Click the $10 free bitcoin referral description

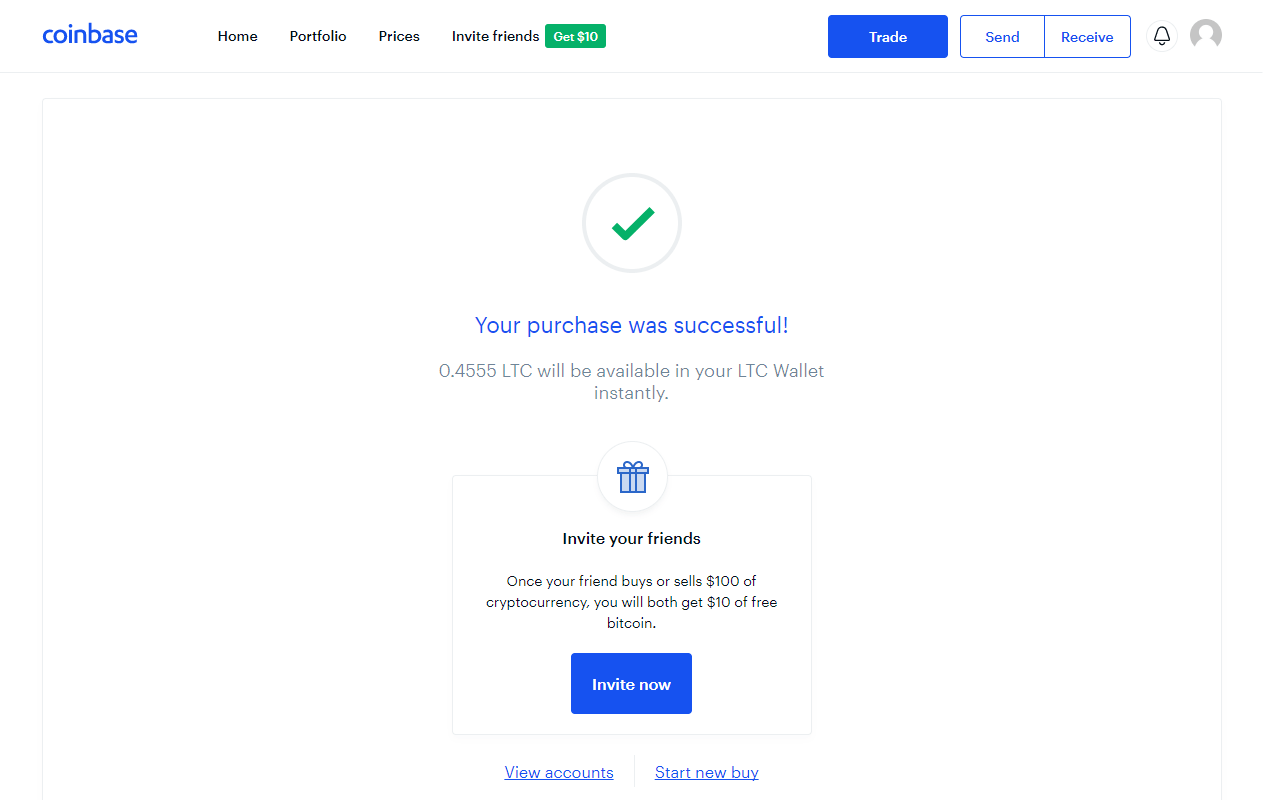(x=632, y=602)
